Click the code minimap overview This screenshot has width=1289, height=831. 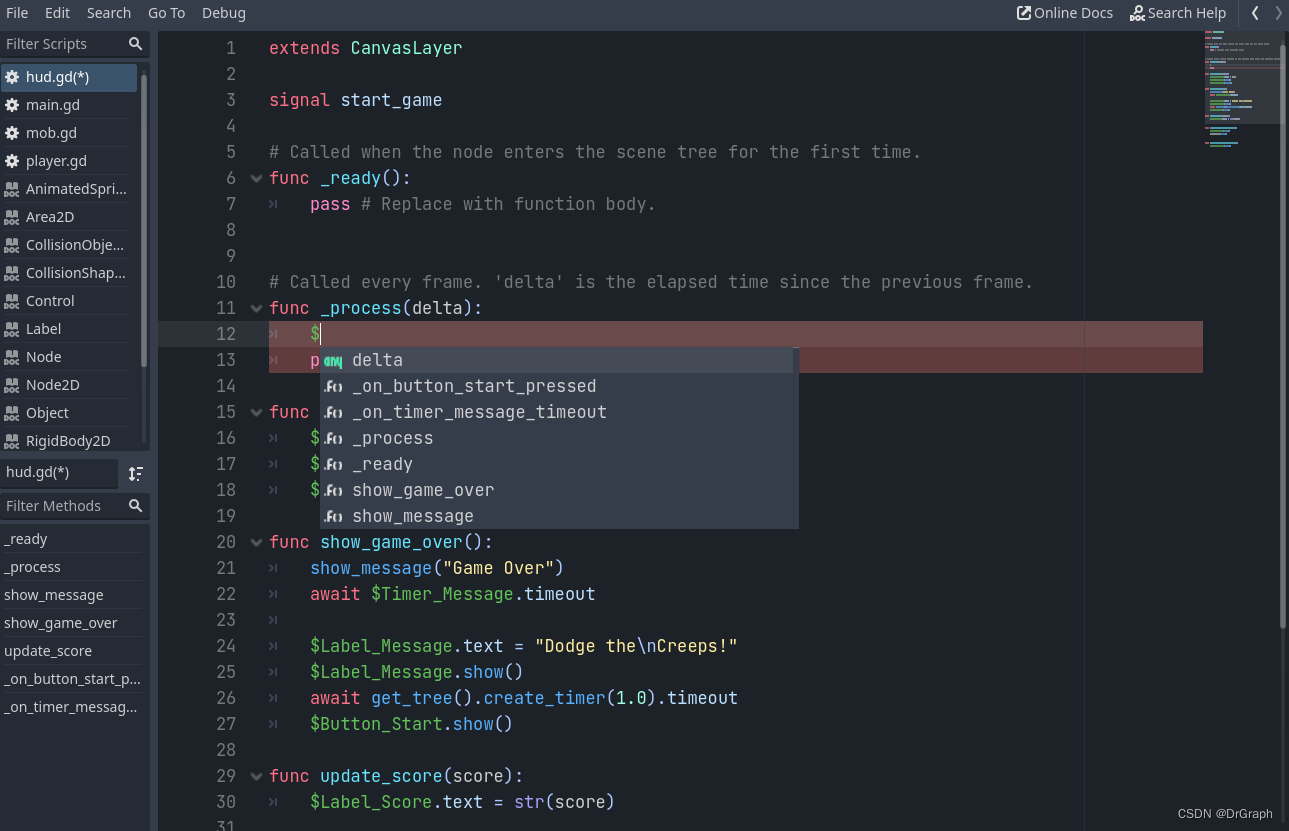point(1243,90)
